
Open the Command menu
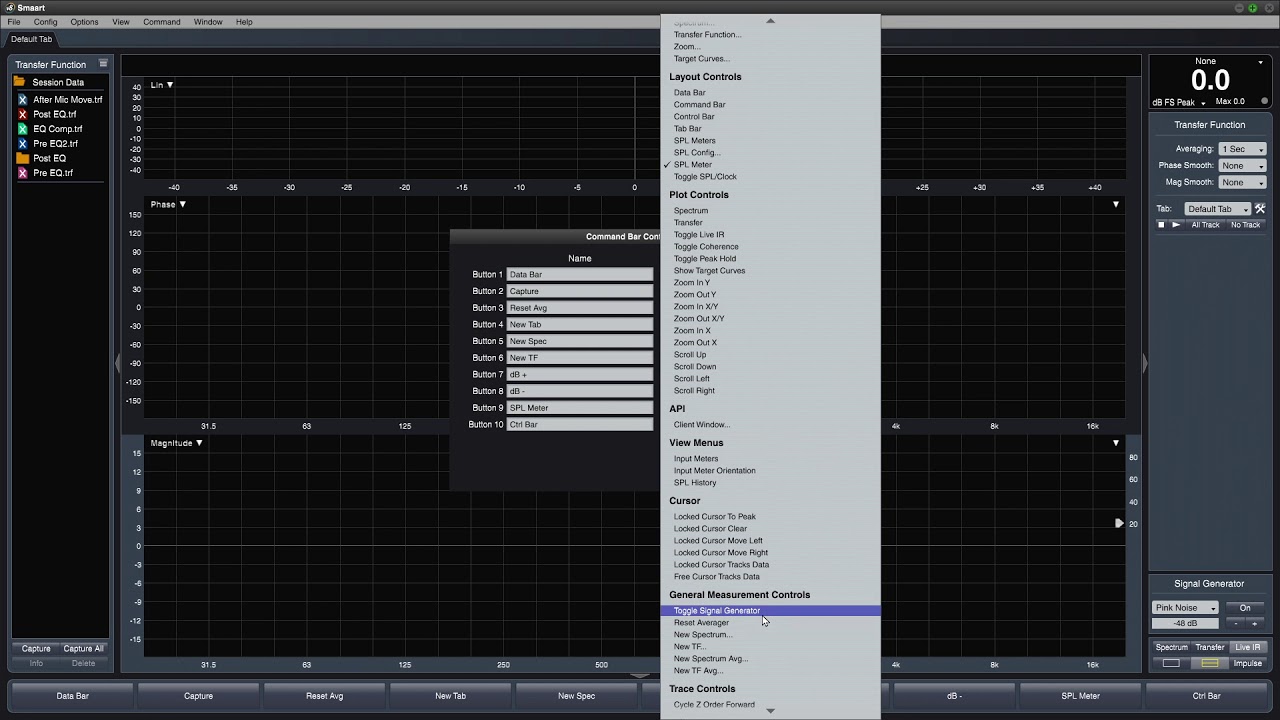point(161,22)
